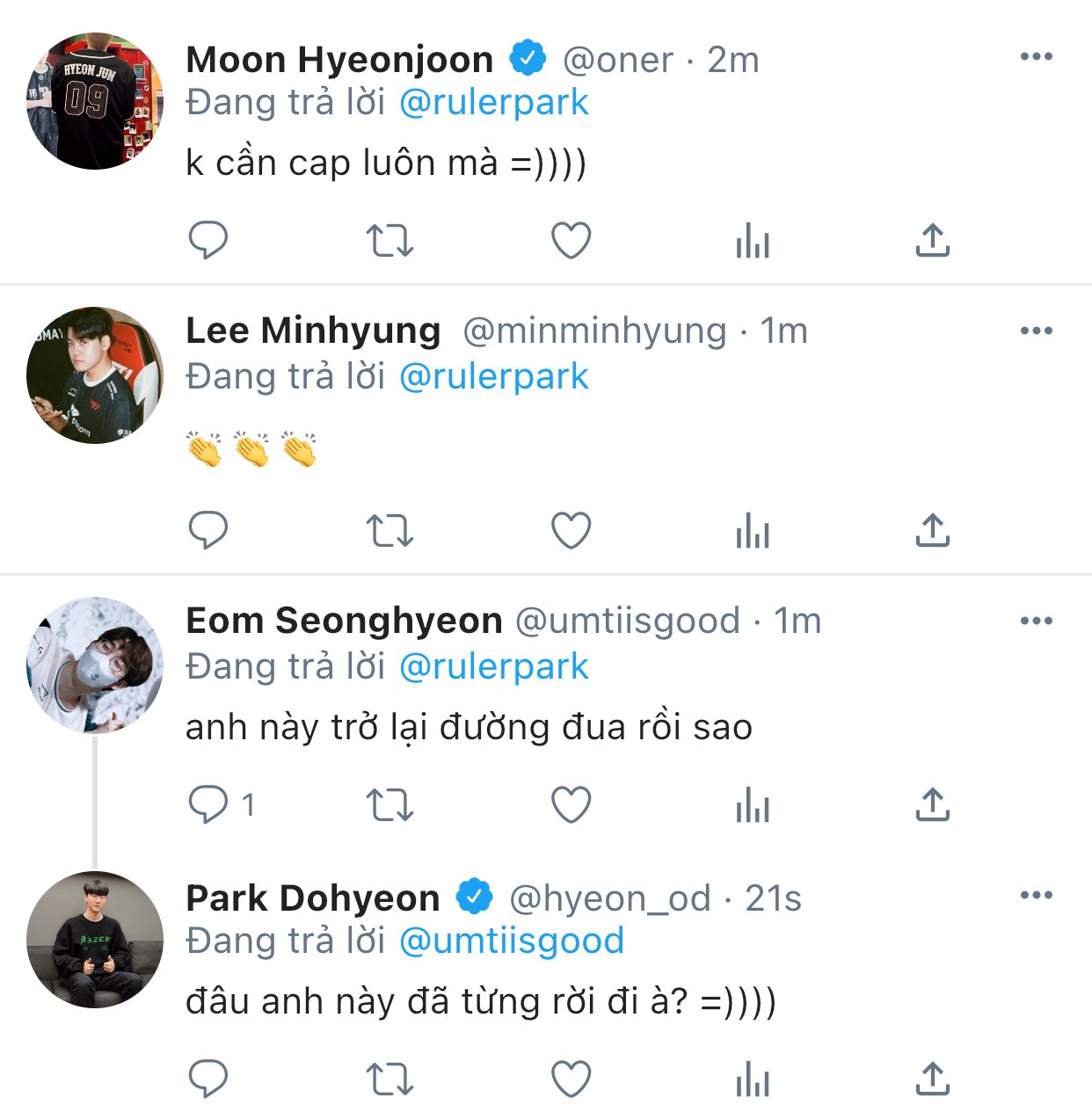Open Eom Seonghyeon's profile name
The height and width of the screenshot is (1112, 1092).
344,621
